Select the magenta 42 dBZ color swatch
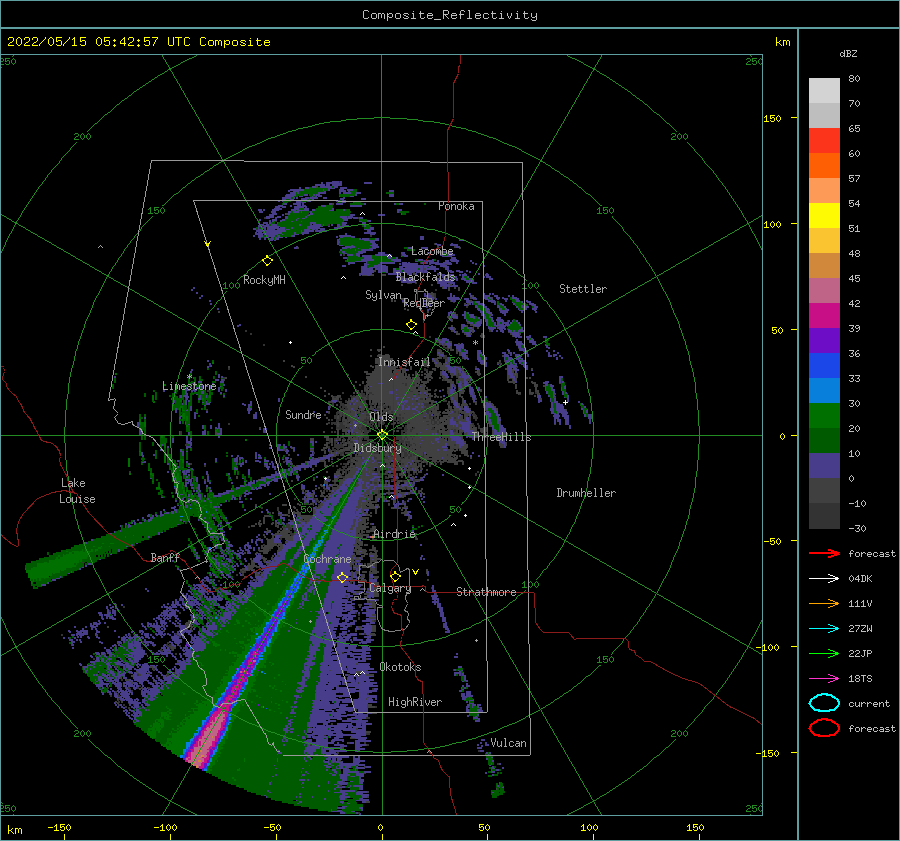The image size is (900, 841). 824,315
